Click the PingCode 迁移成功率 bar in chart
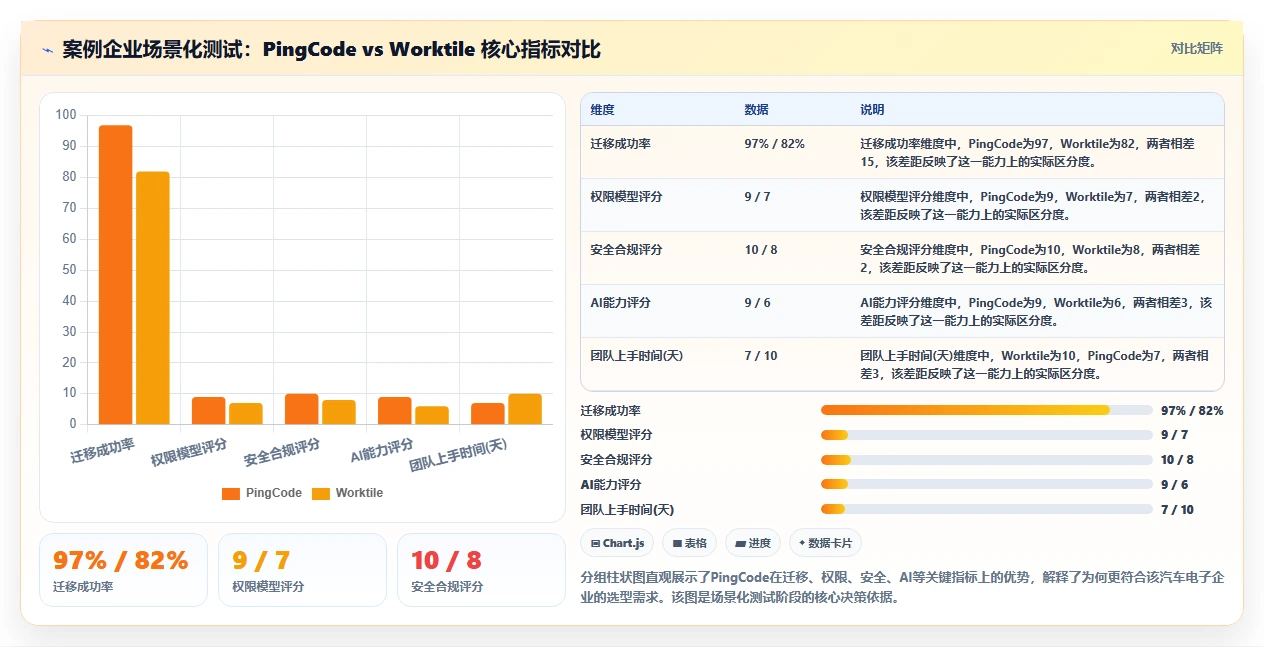1264x647 pixels. click(115, 274)
